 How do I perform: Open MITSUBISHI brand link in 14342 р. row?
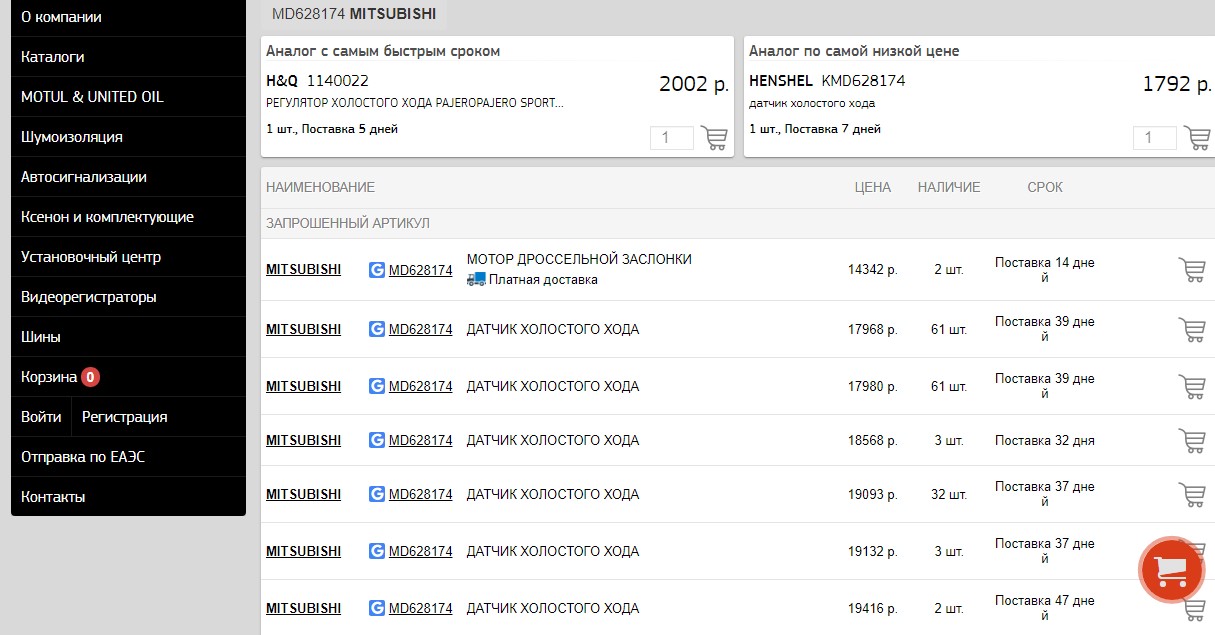(303, 270)
